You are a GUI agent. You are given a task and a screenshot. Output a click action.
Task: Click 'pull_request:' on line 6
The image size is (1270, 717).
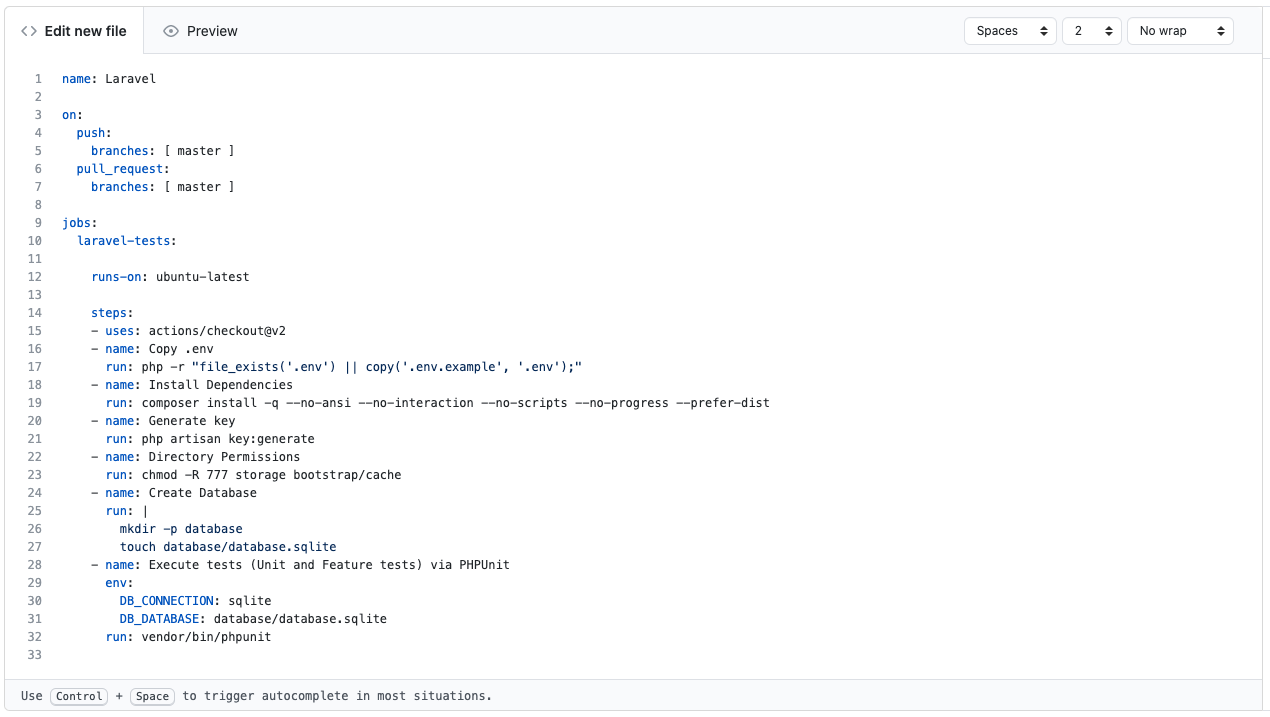click(x=123, y=169)
